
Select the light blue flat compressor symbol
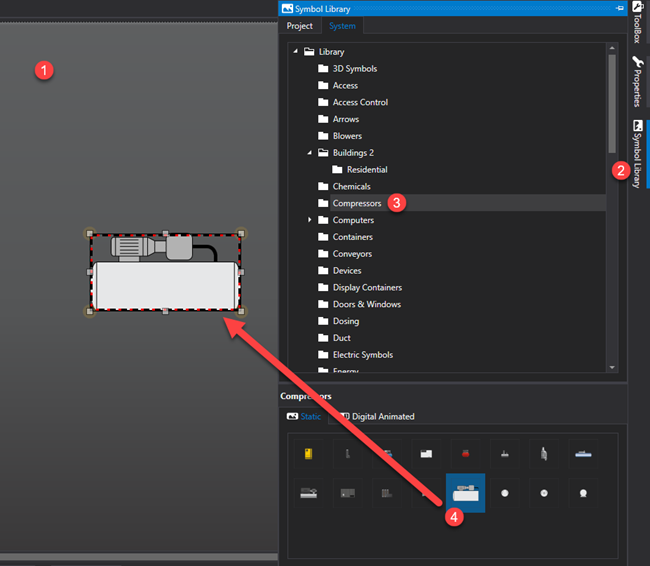582,454
